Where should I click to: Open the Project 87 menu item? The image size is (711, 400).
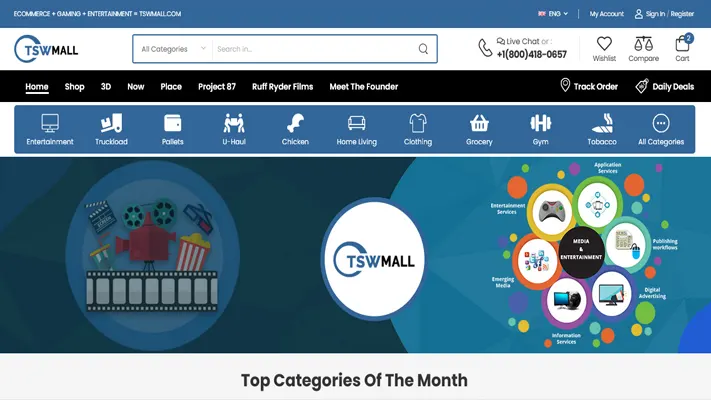217,86
